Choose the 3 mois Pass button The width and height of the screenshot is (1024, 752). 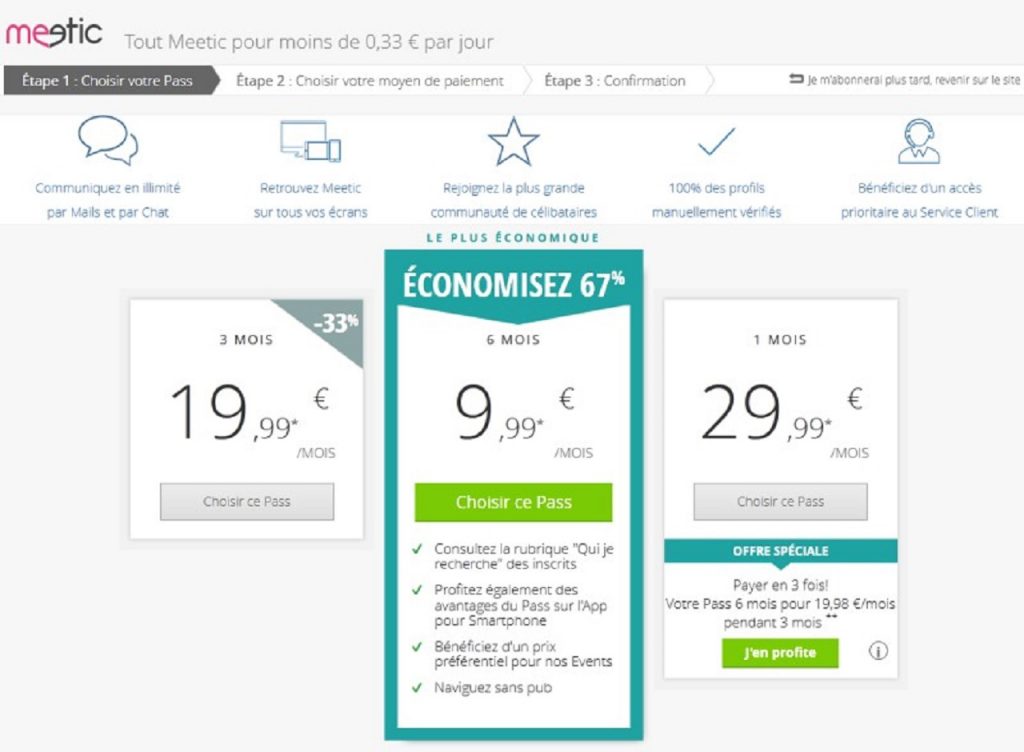coord(247,502)
